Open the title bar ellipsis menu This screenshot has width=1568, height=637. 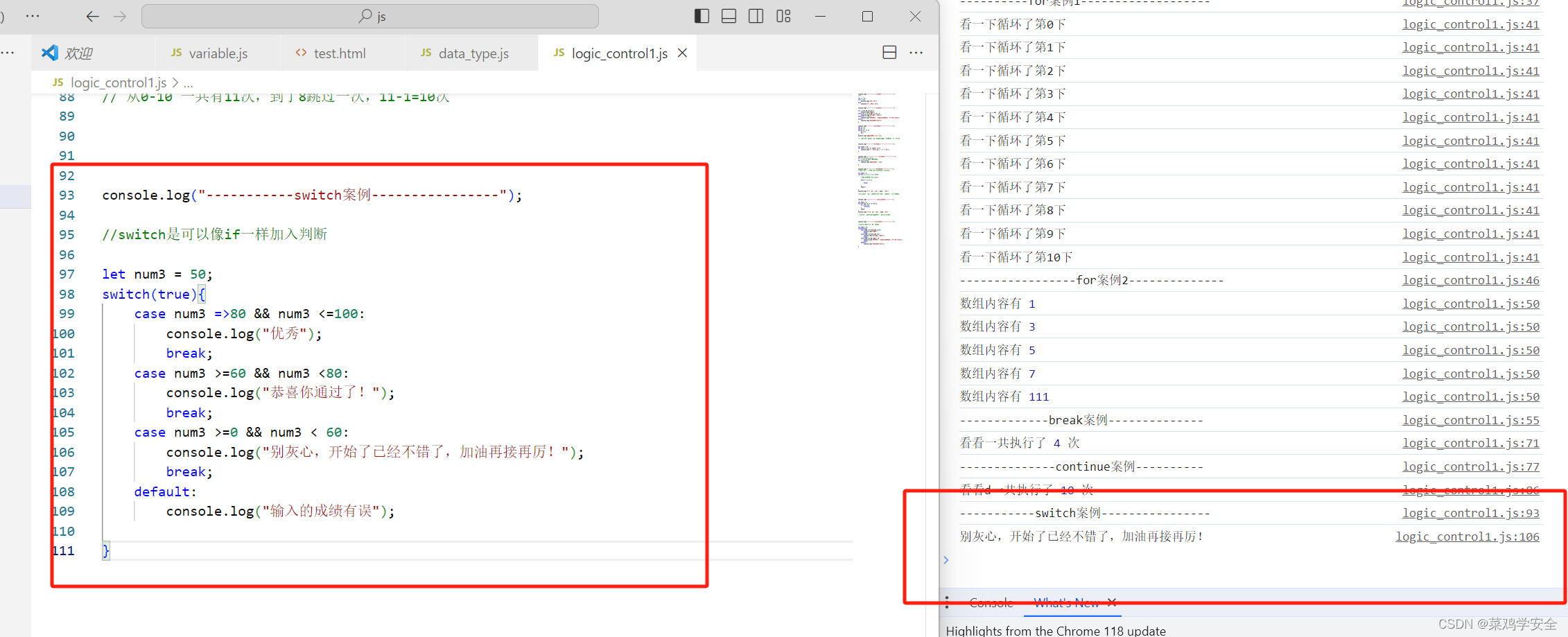click(x=33, y=15)
